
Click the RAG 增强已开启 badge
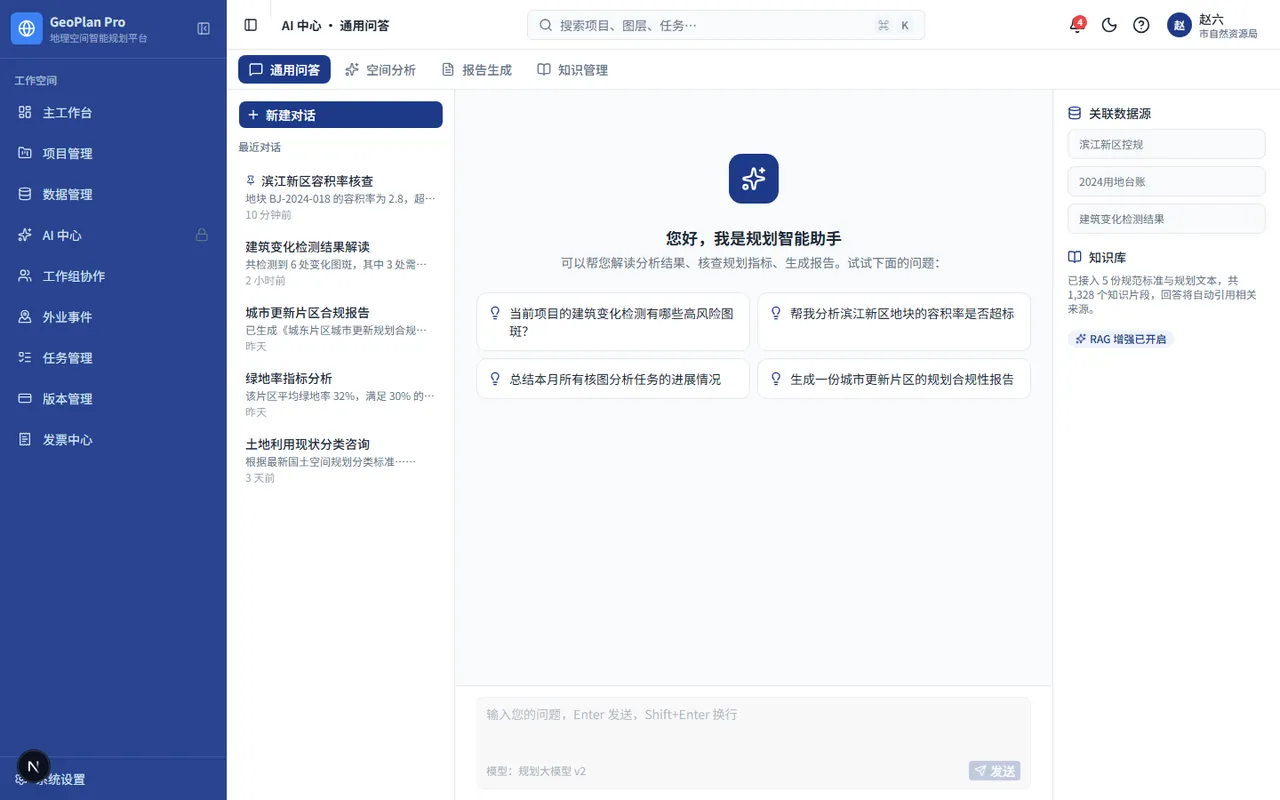[1120, 339]
